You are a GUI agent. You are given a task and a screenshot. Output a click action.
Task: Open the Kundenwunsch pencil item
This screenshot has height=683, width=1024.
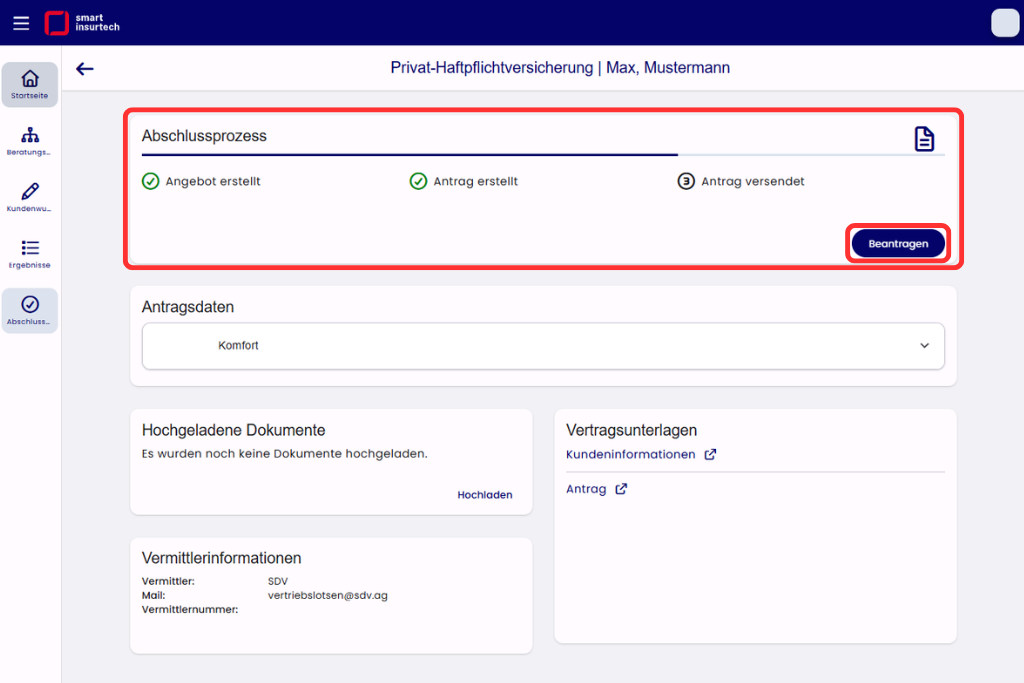(x=29, y=197)
